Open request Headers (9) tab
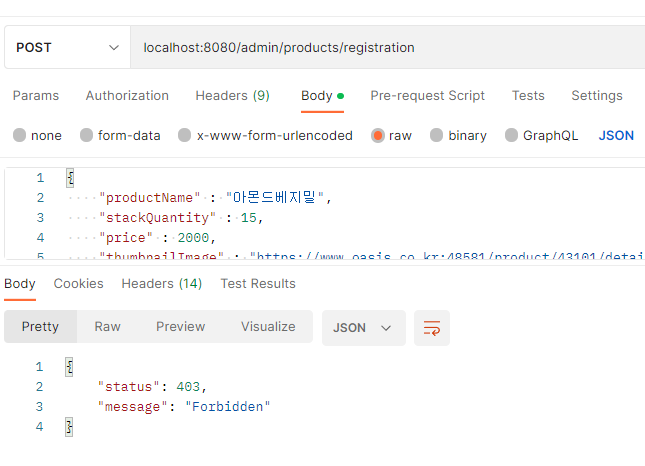 232,95
